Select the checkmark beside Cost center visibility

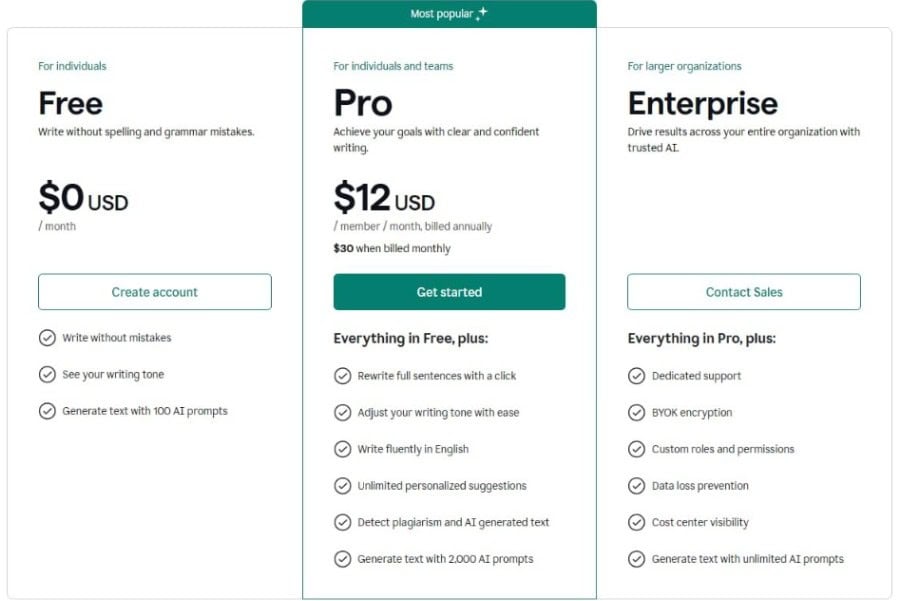636,522
